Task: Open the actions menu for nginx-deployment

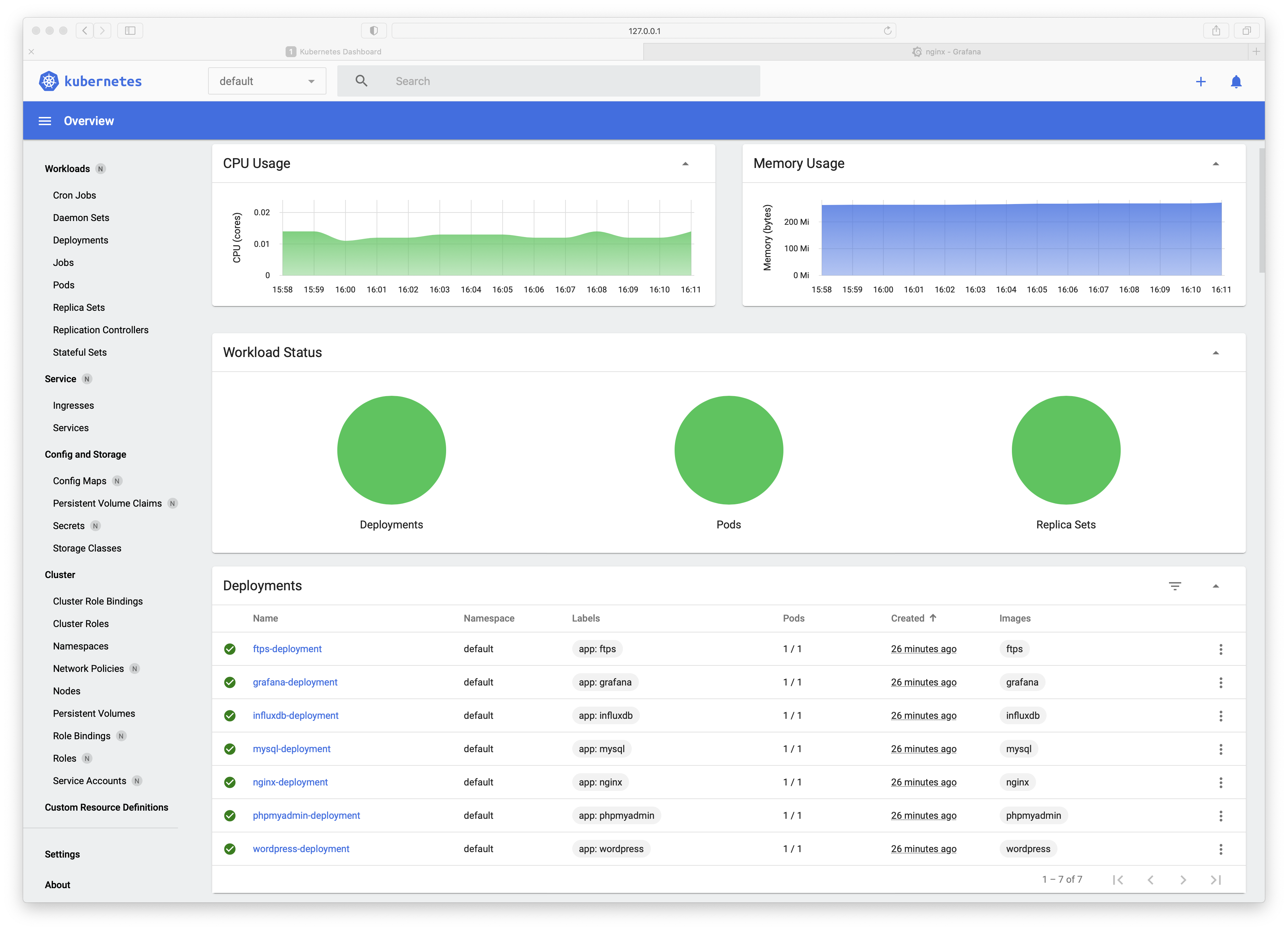Action: pyautogui.click(x=1221, y=782)
